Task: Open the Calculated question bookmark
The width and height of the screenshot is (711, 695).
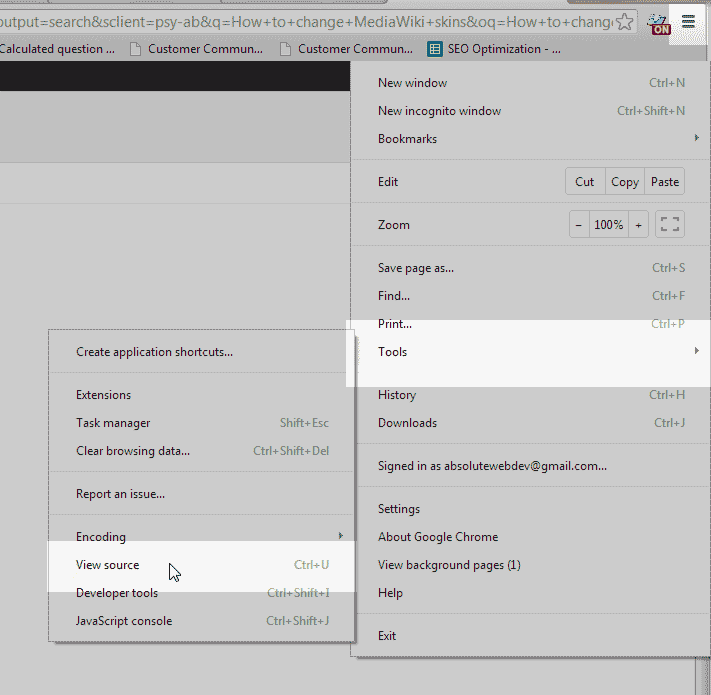Action: pyautogui.click(x=57, y=49)
